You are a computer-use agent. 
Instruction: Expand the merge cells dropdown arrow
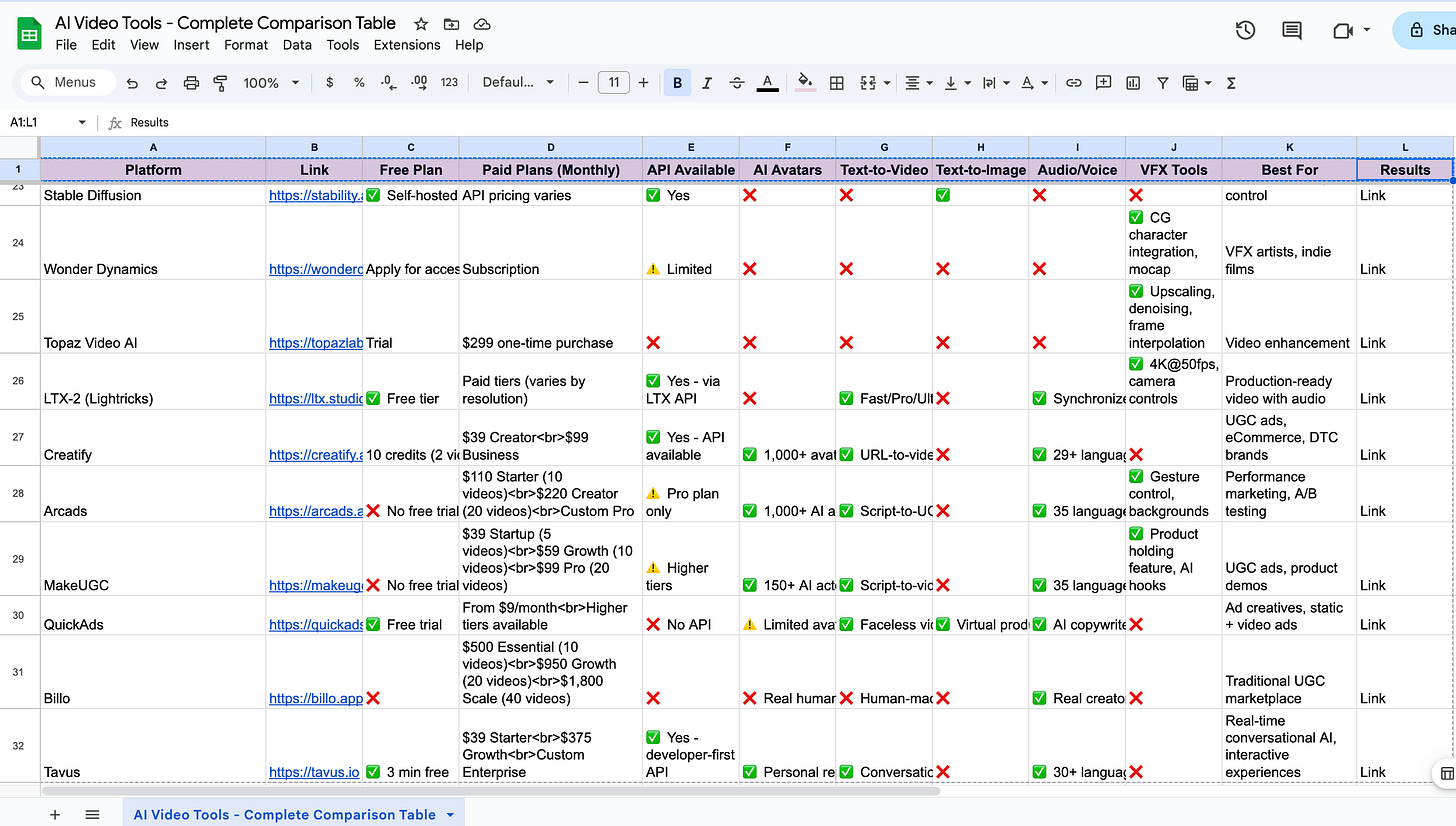coord(887,82)
